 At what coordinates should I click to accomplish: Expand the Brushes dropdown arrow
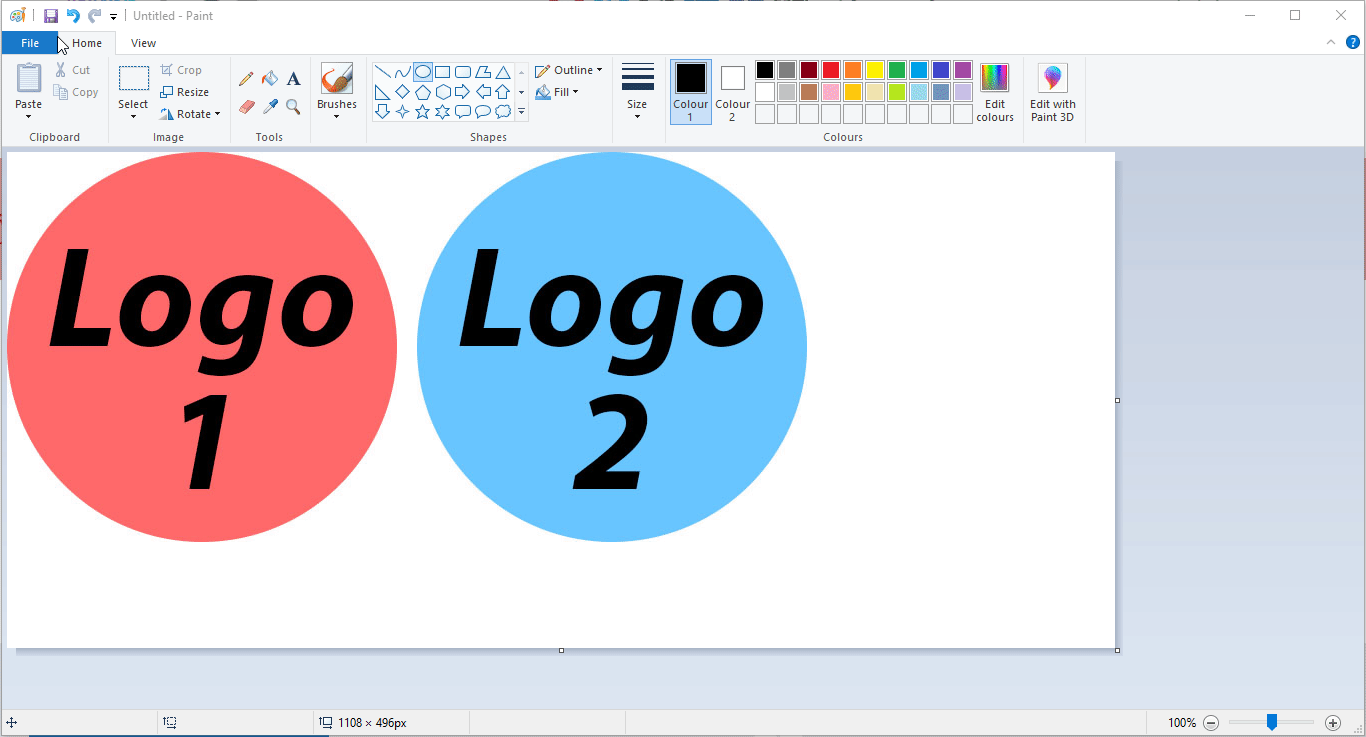coord(337,117)
